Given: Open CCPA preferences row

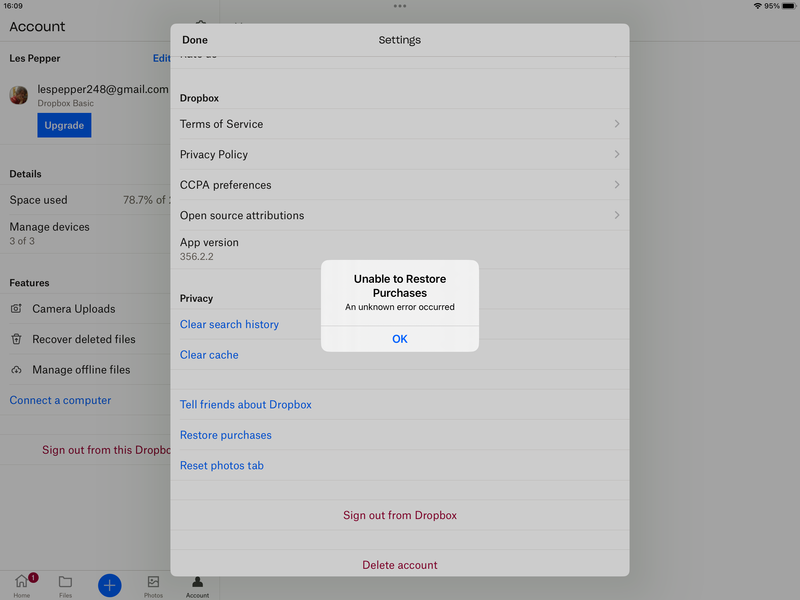Looking at the screenshot, I should (x=399, y=185).
